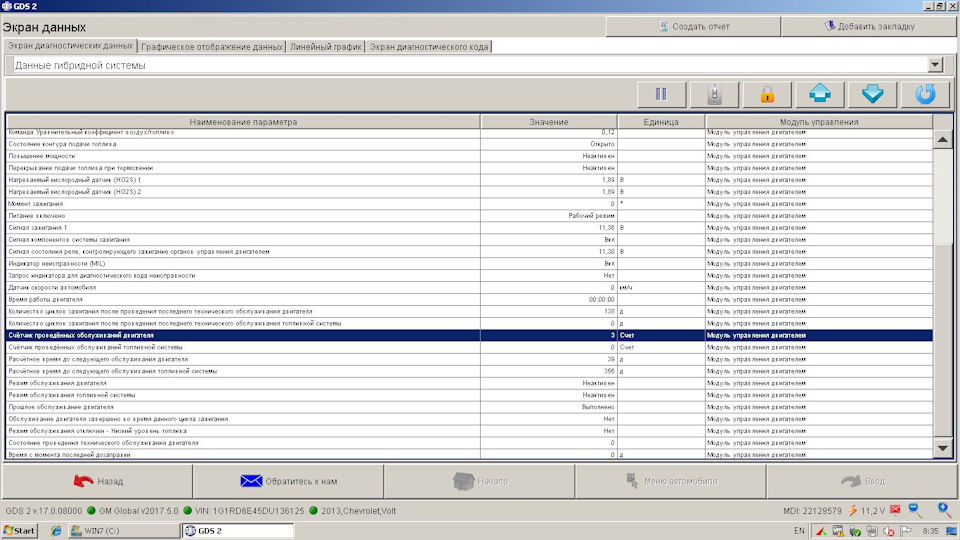Select the Экран диагностических данных tab
The image size is (960, 540).
(70, 46)
